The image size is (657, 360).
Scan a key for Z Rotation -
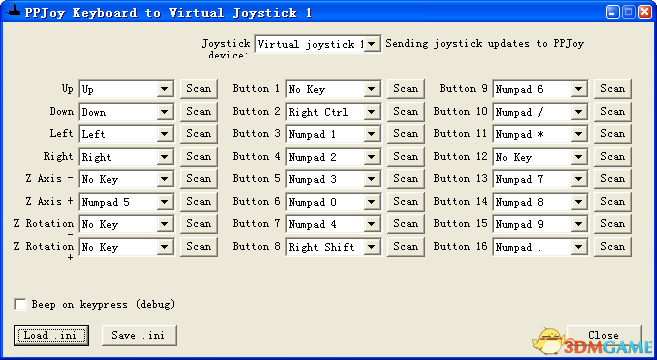tap(199, 224)
